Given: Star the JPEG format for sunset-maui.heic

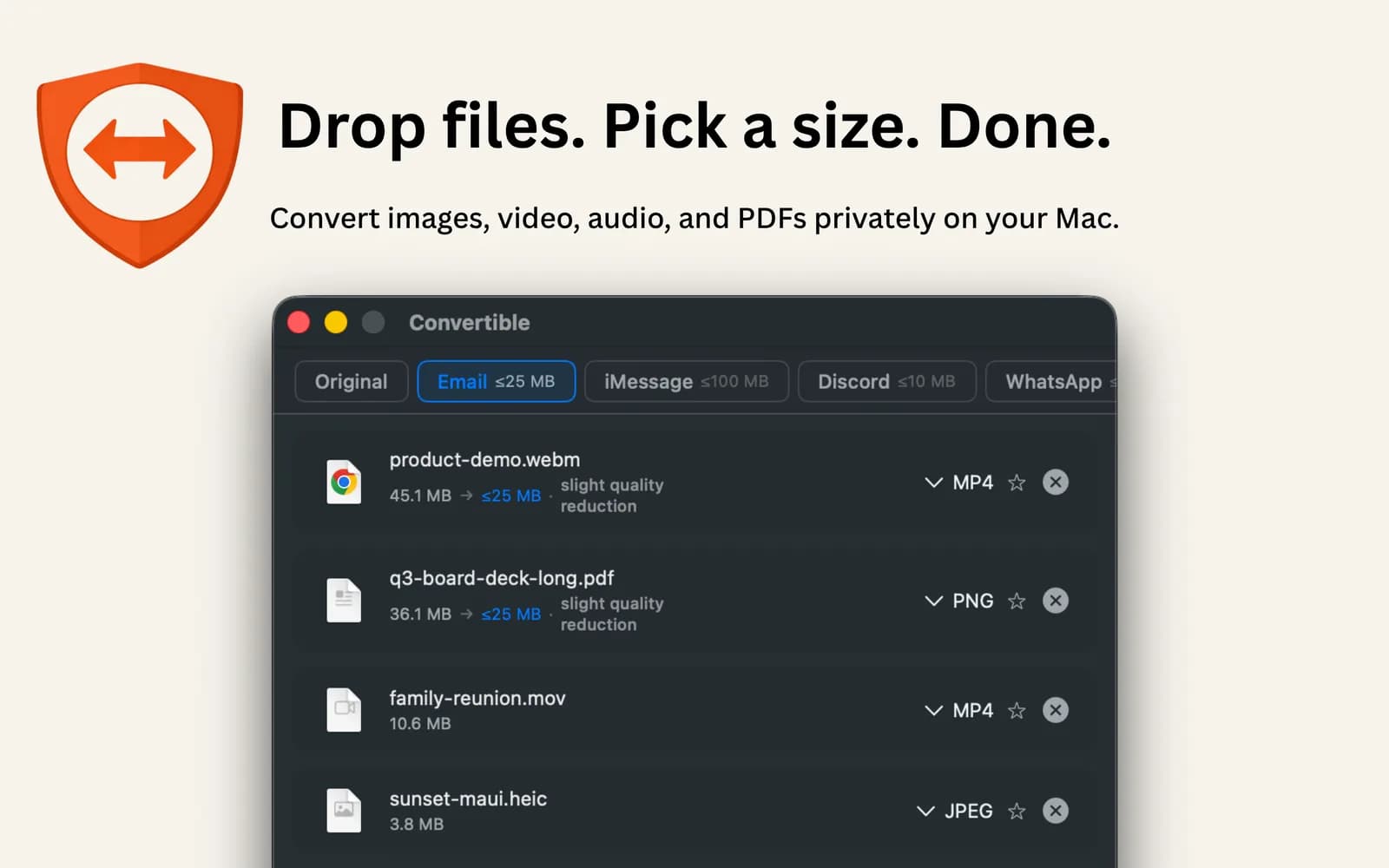Looking at the screenshot, I should 1017,811.
